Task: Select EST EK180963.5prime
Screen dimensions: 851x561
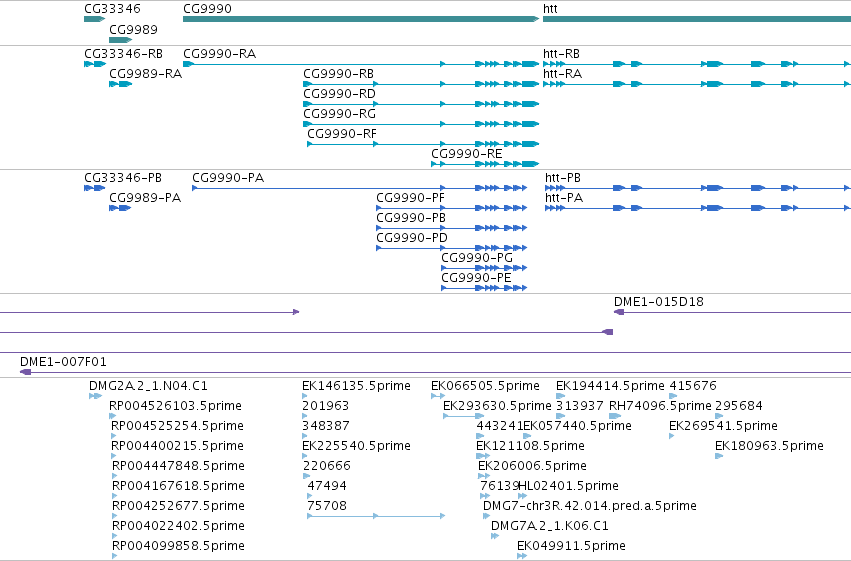Action: point(769,447)
